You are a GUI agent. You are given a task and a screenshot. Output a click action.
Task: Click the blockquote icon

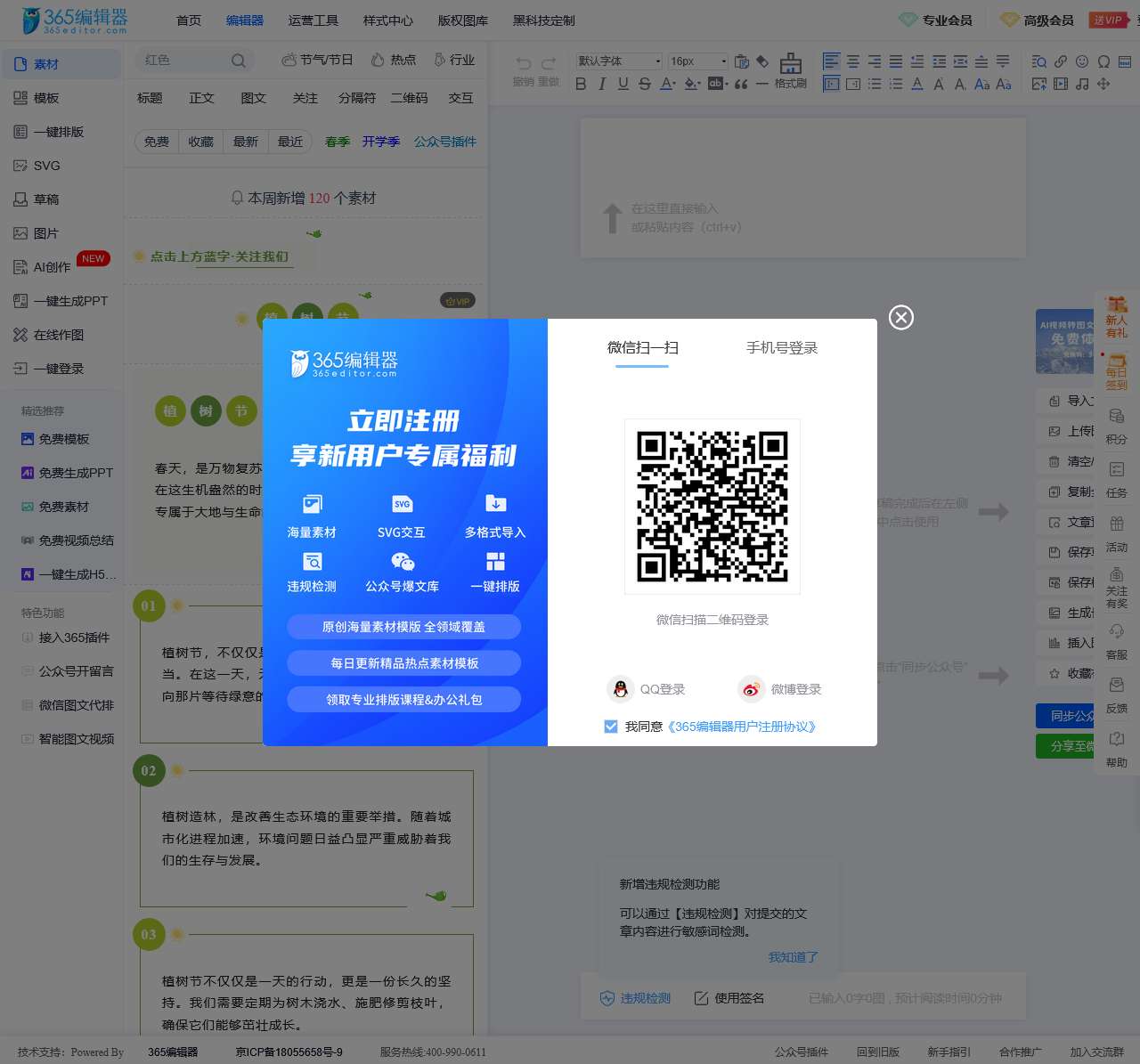pyautogui.click(x=741, y=84)
